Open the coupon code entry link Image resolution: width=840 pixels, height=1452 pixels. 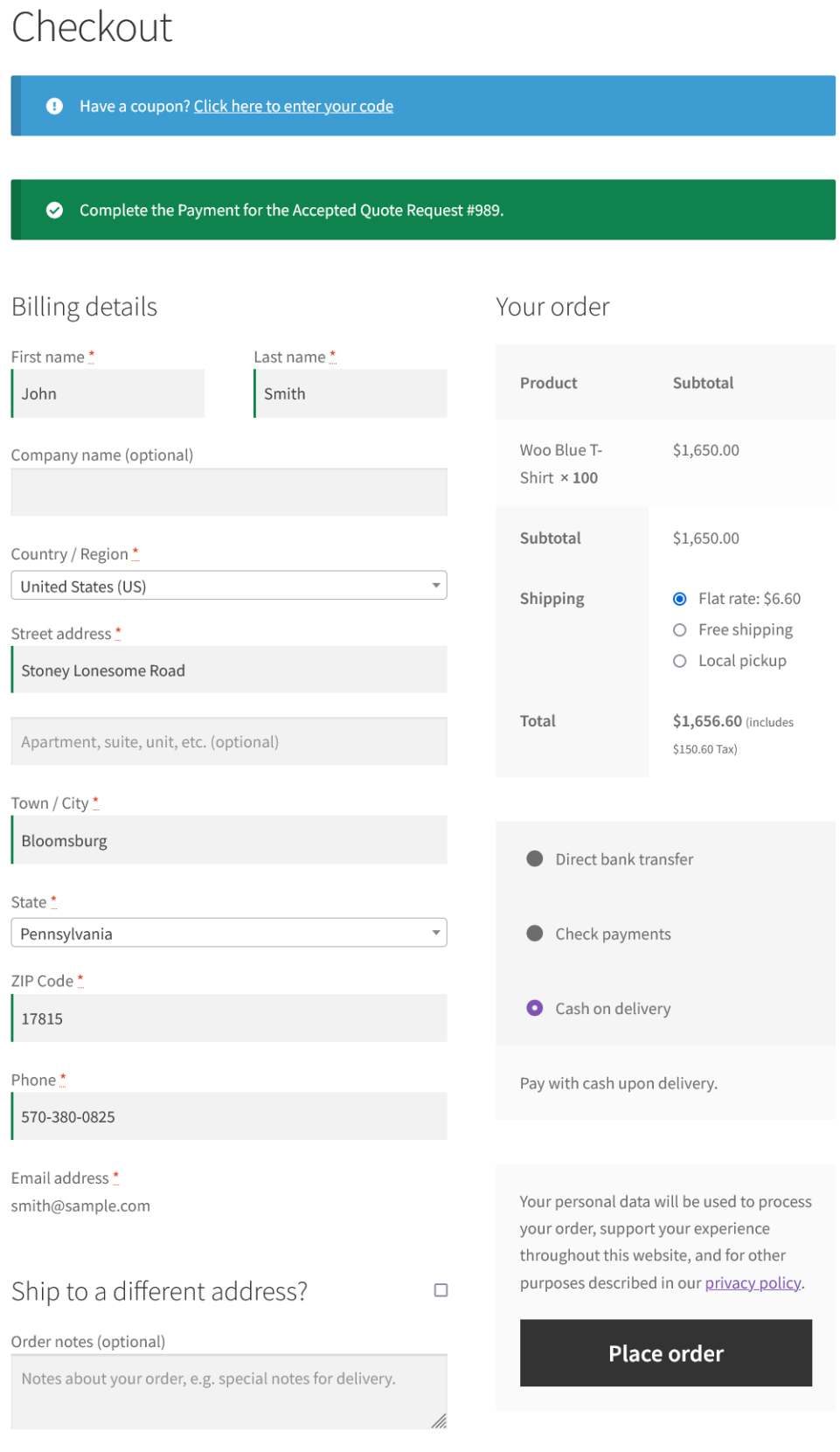pyautogui.click(x=293, y=107)
